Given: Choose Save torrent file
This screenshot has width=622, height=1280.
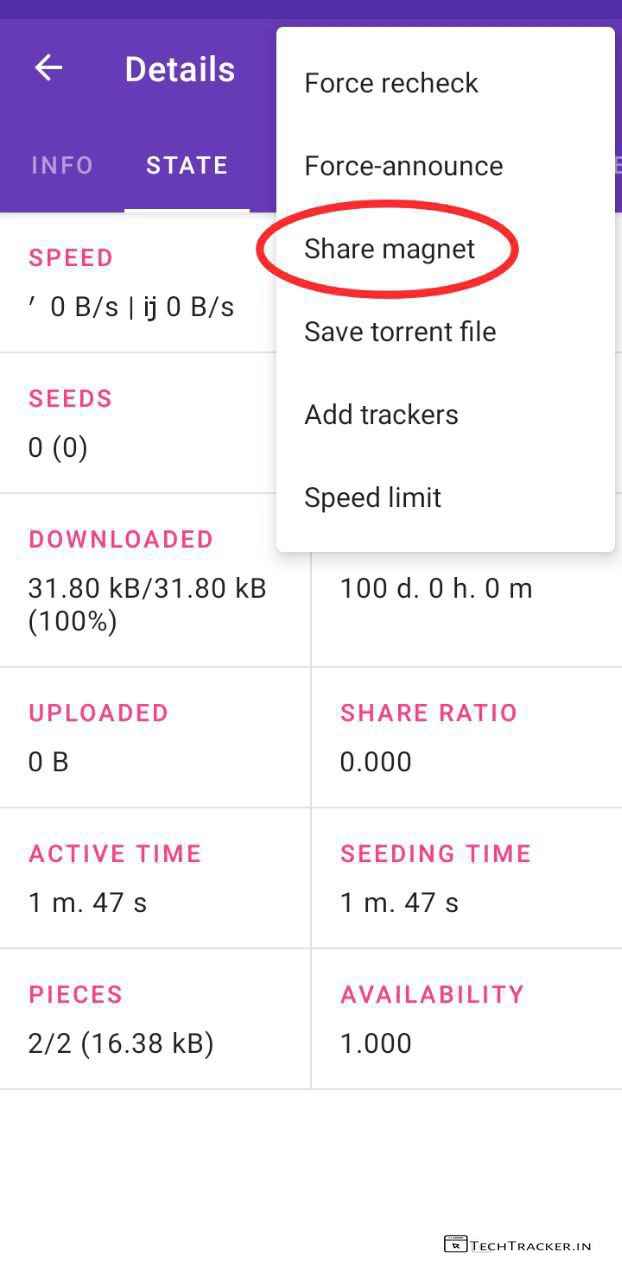Looking at the screenshot, I should tap(400, 332).
